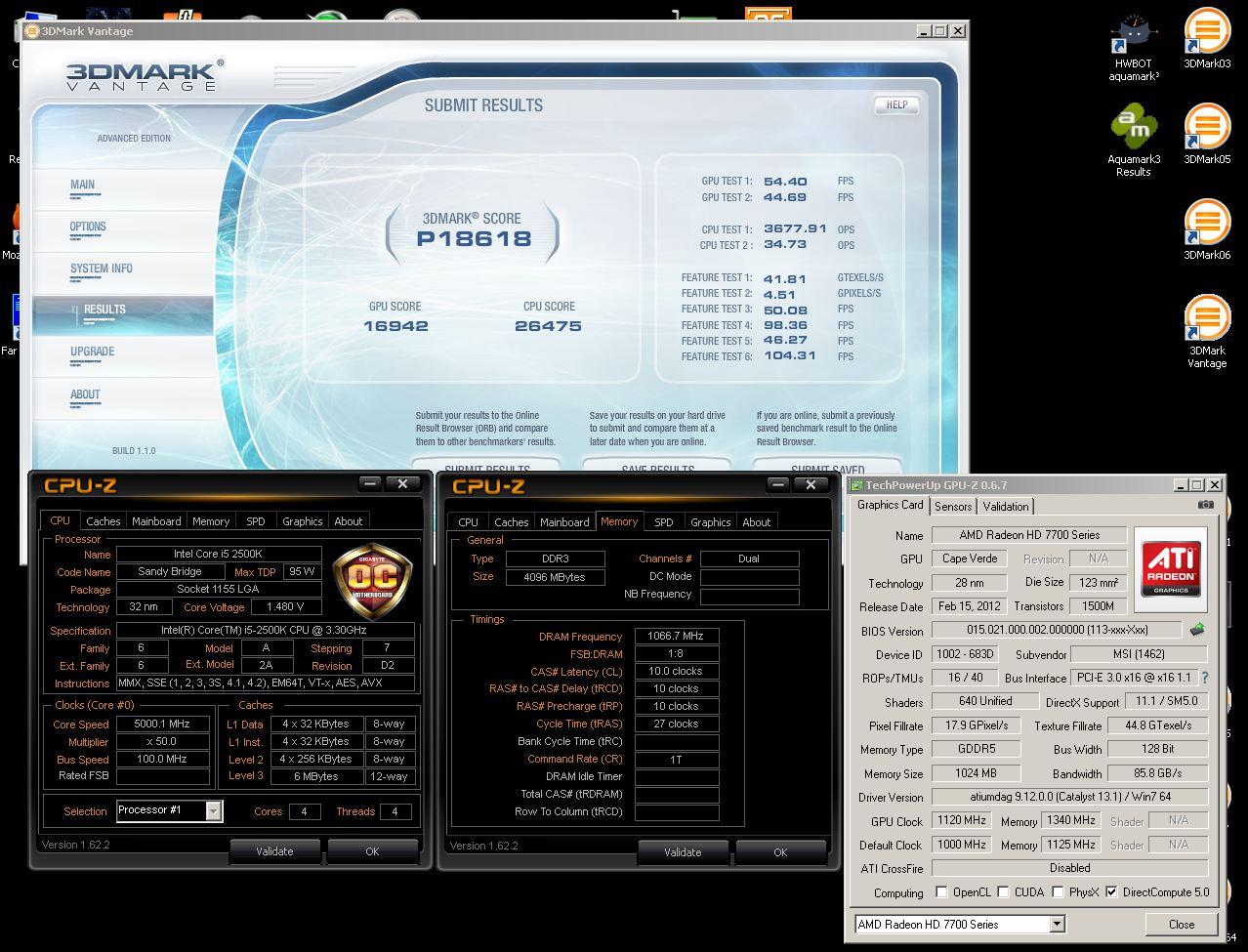
Task: Click the CPU score 26475 value
Action: [x=548, y=326]
